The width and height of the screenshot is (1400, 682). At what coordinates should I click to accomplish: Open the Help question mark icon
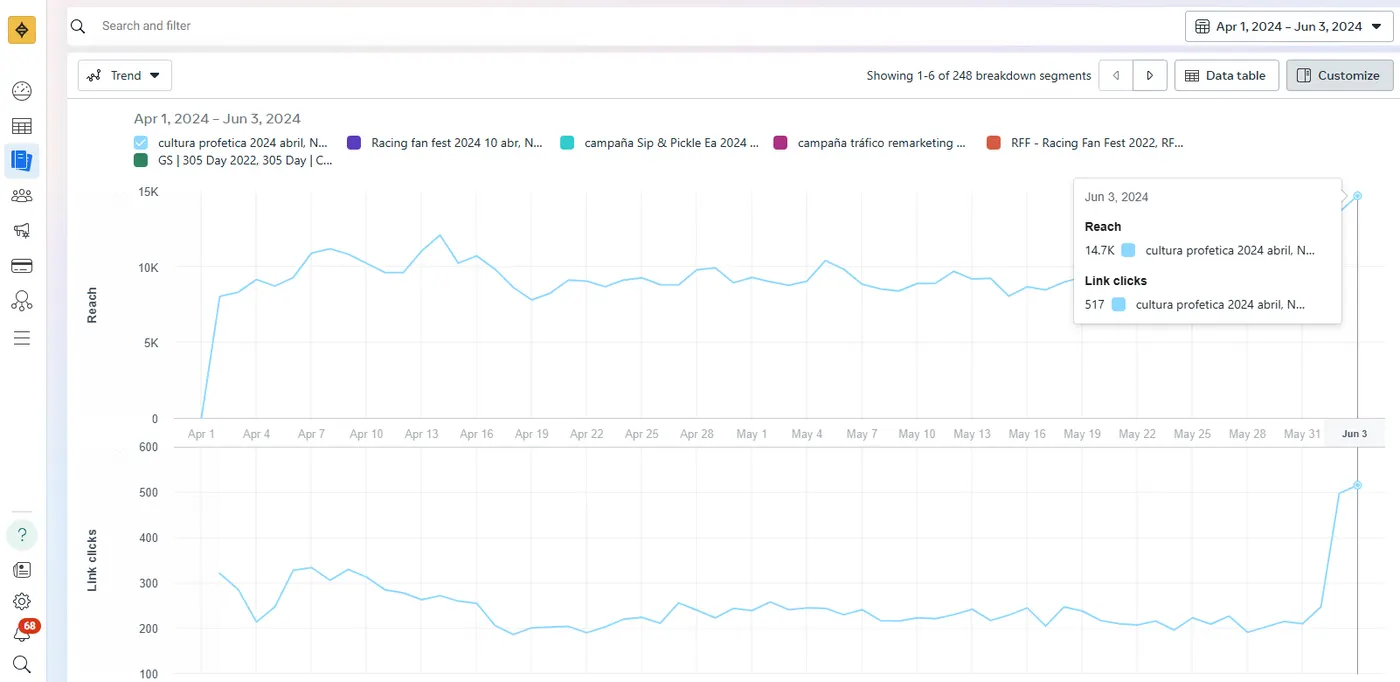click(22, 535)
